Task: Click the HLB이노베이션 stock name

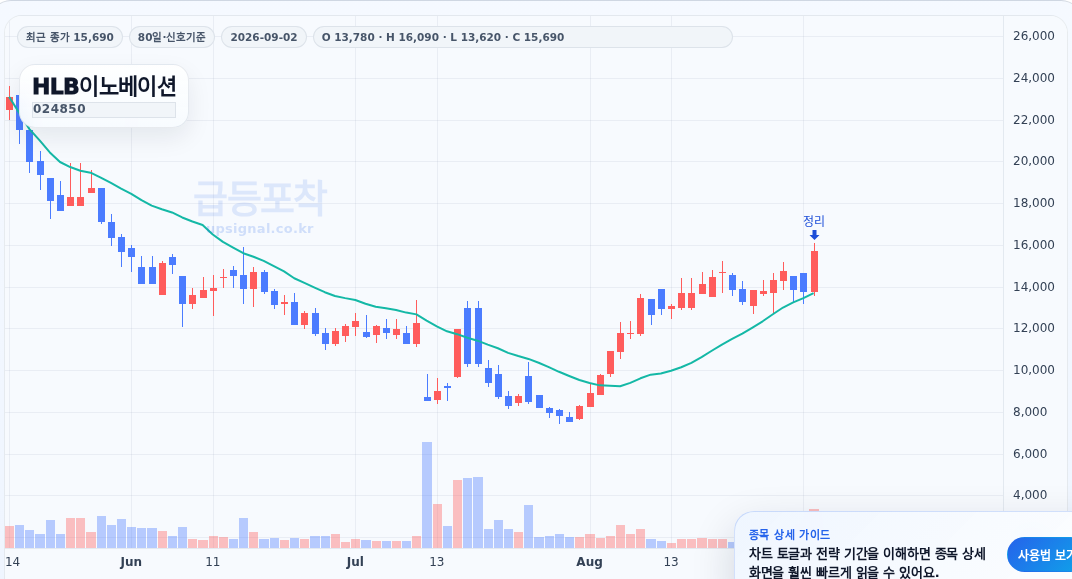Action: pos(105,85)
